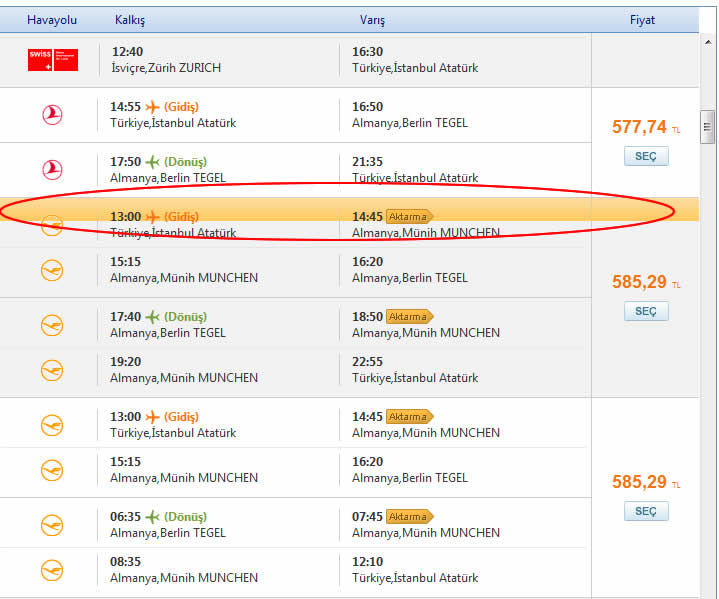Click Turkish Airlines logo on 17:50 flight
Viewport: 719px width, 599px height.
[x=52, y=169]
